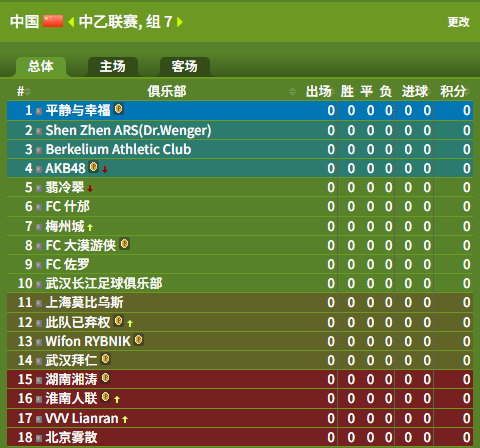The height and width of the screenshot is (448, 480).
Task: Click coin badge next to FC 大漠游侠
Action: 124,244
